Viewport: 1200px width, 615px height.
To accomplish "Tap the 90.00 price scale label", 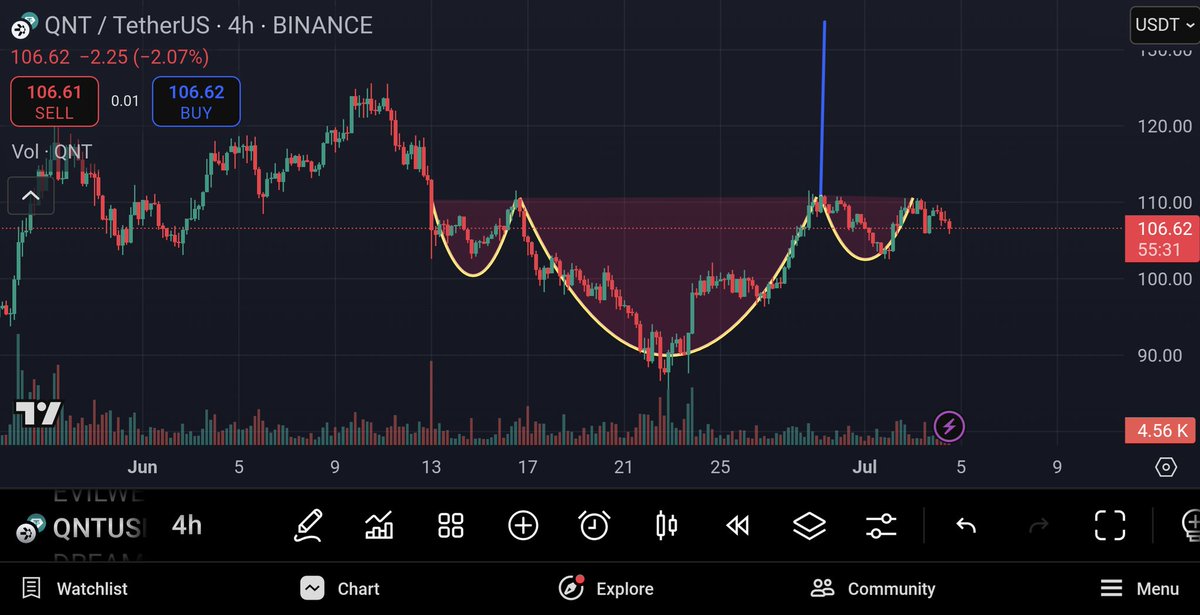I will (1161, 355).
